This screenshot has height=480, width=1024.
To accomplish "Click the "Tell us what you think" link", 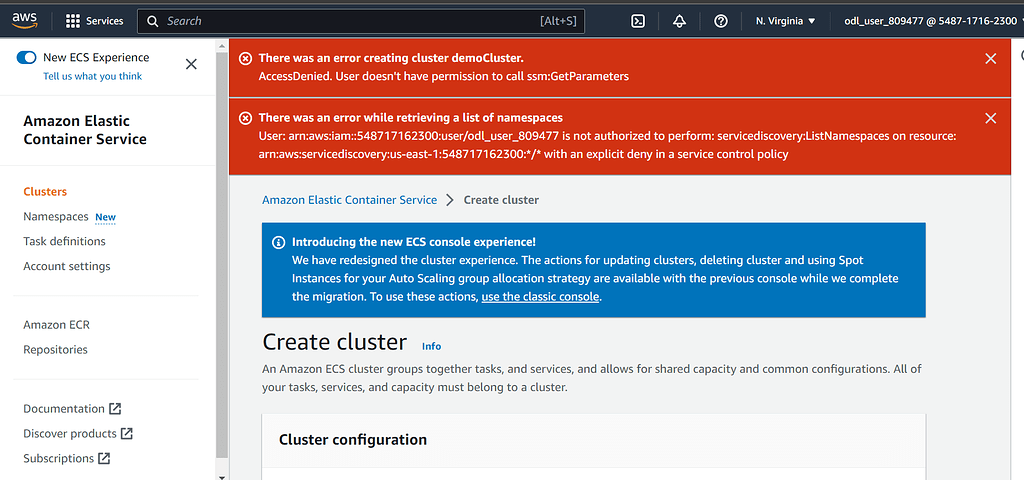I will tap(92, 76).
